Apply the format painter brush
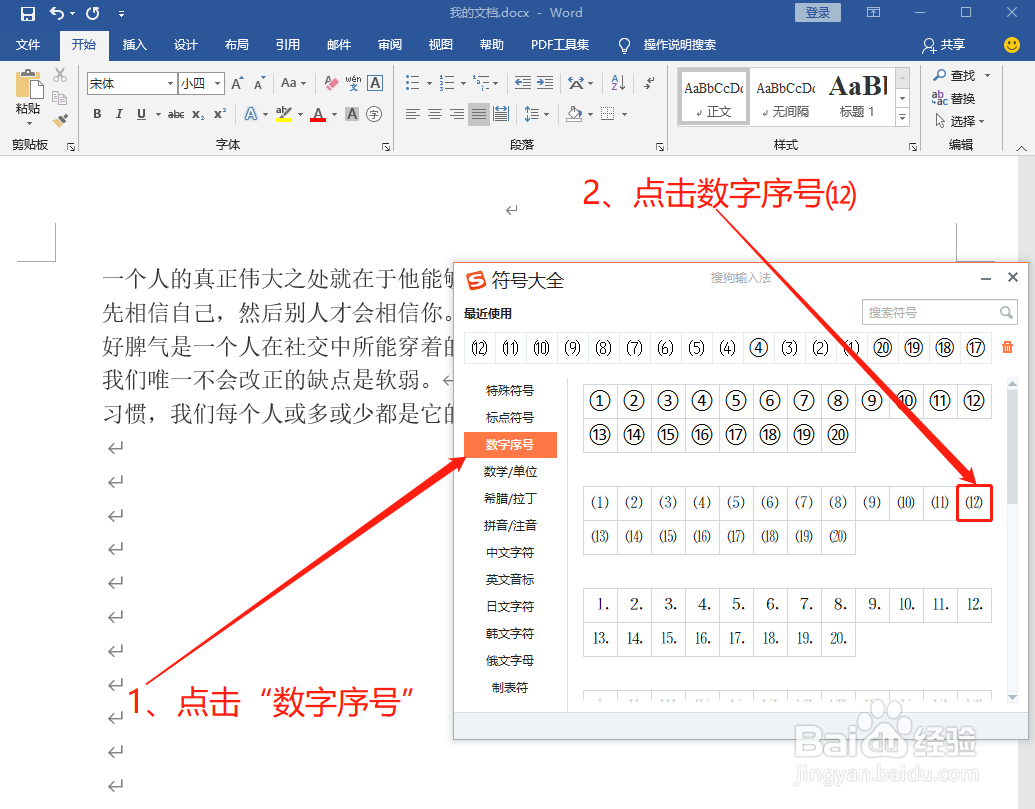Screen dimensions: 1035x809 60,121
